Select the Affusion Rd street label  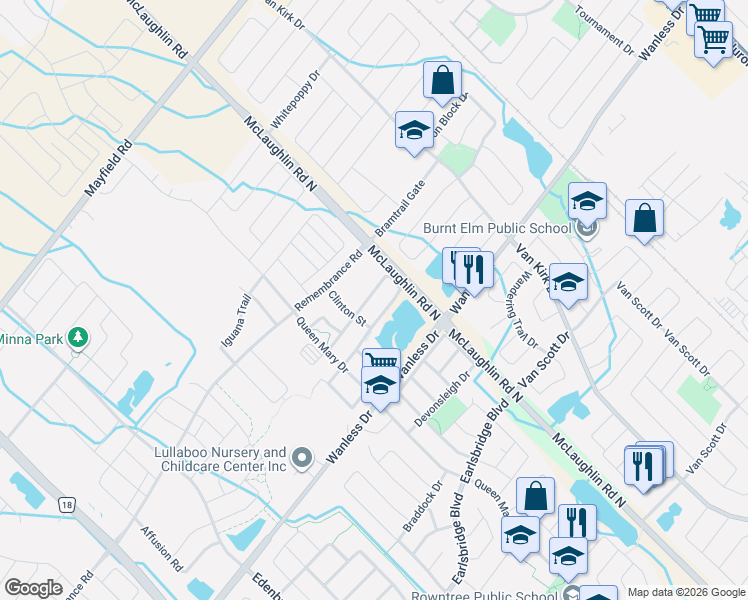(162, 549)
